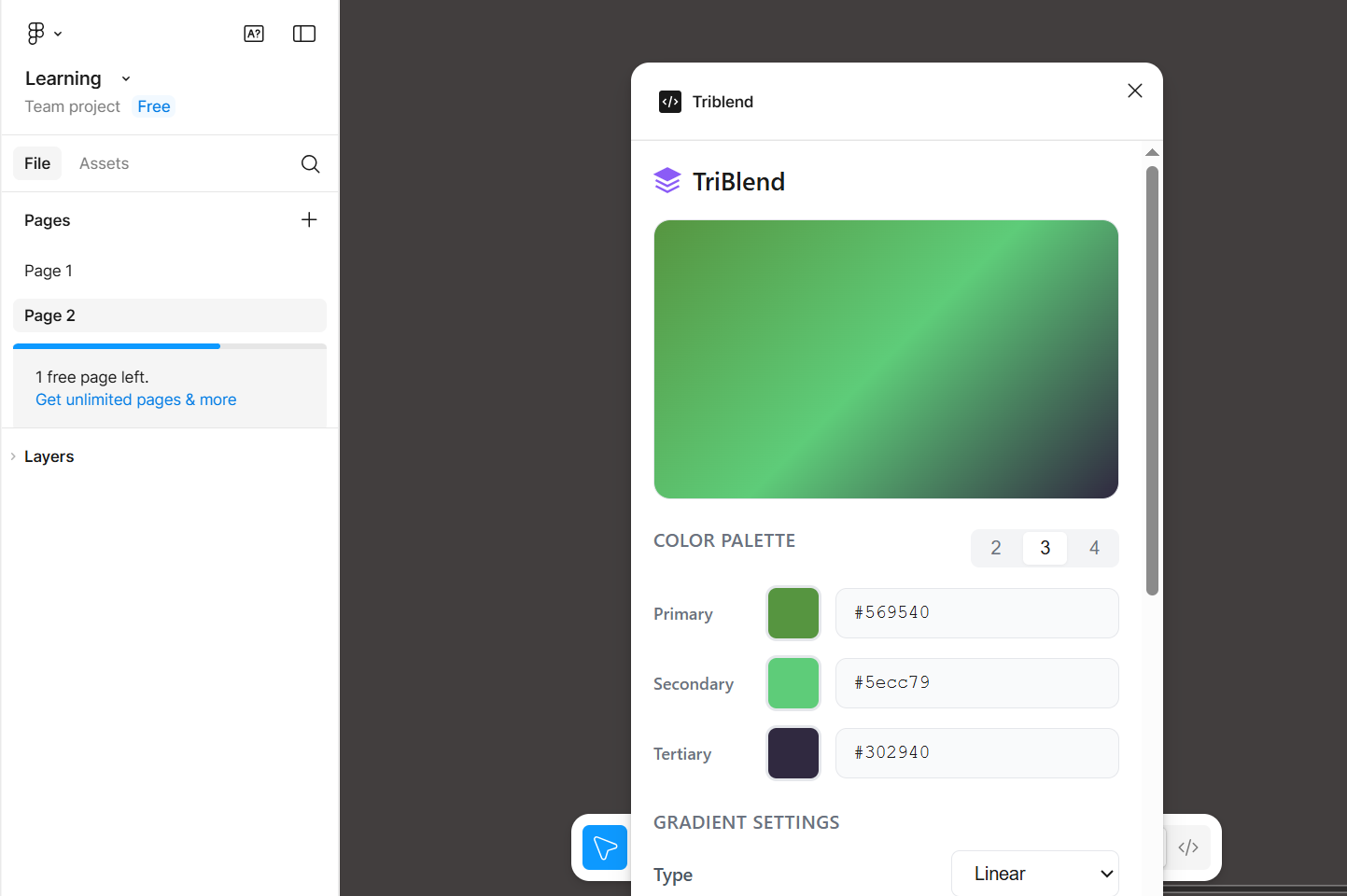
Task: Click the Triblend plugin code icon
Action: (669, 102)
